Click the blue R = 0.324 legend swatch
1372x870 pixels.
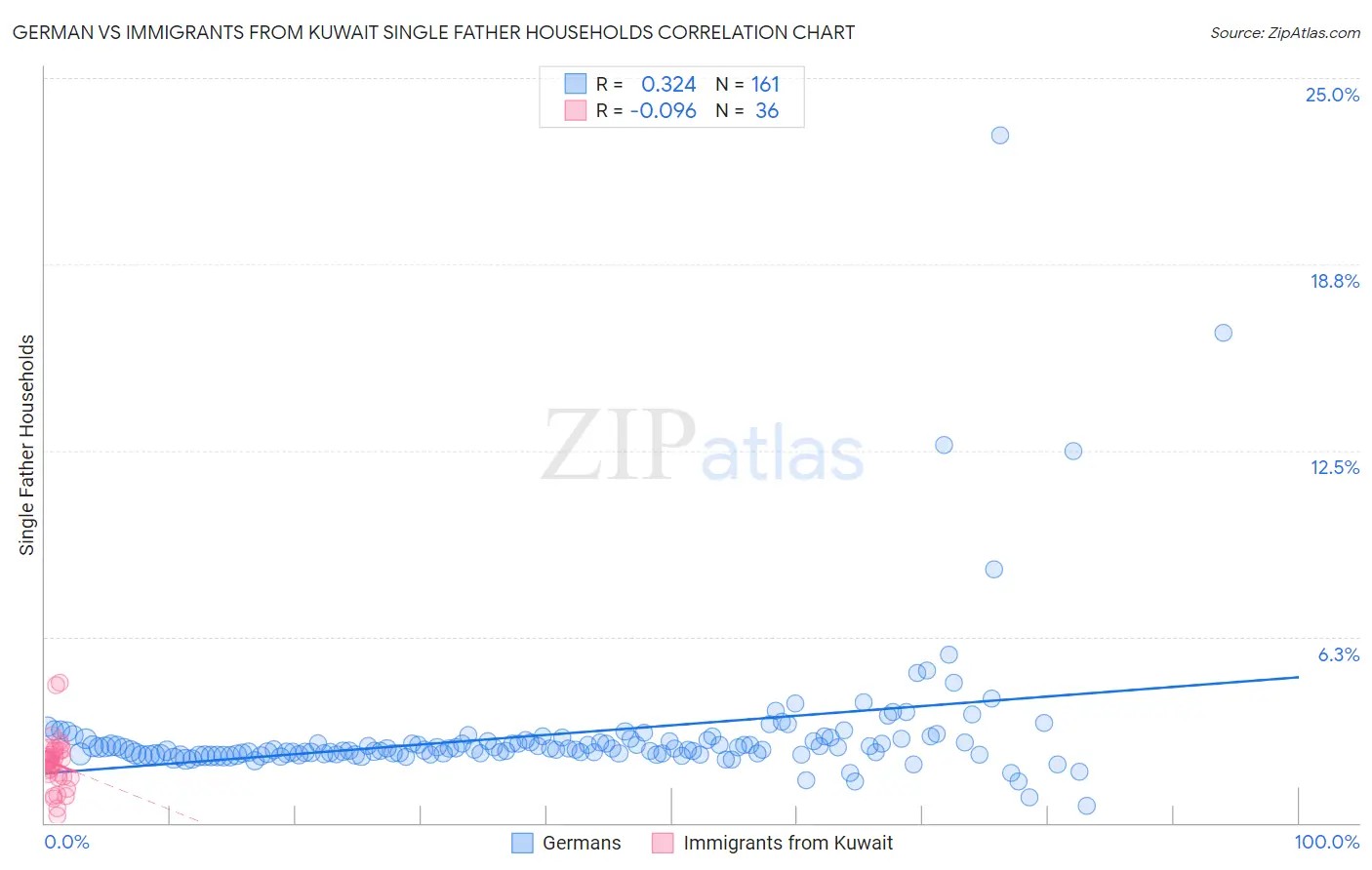click(x=575, y=84)
